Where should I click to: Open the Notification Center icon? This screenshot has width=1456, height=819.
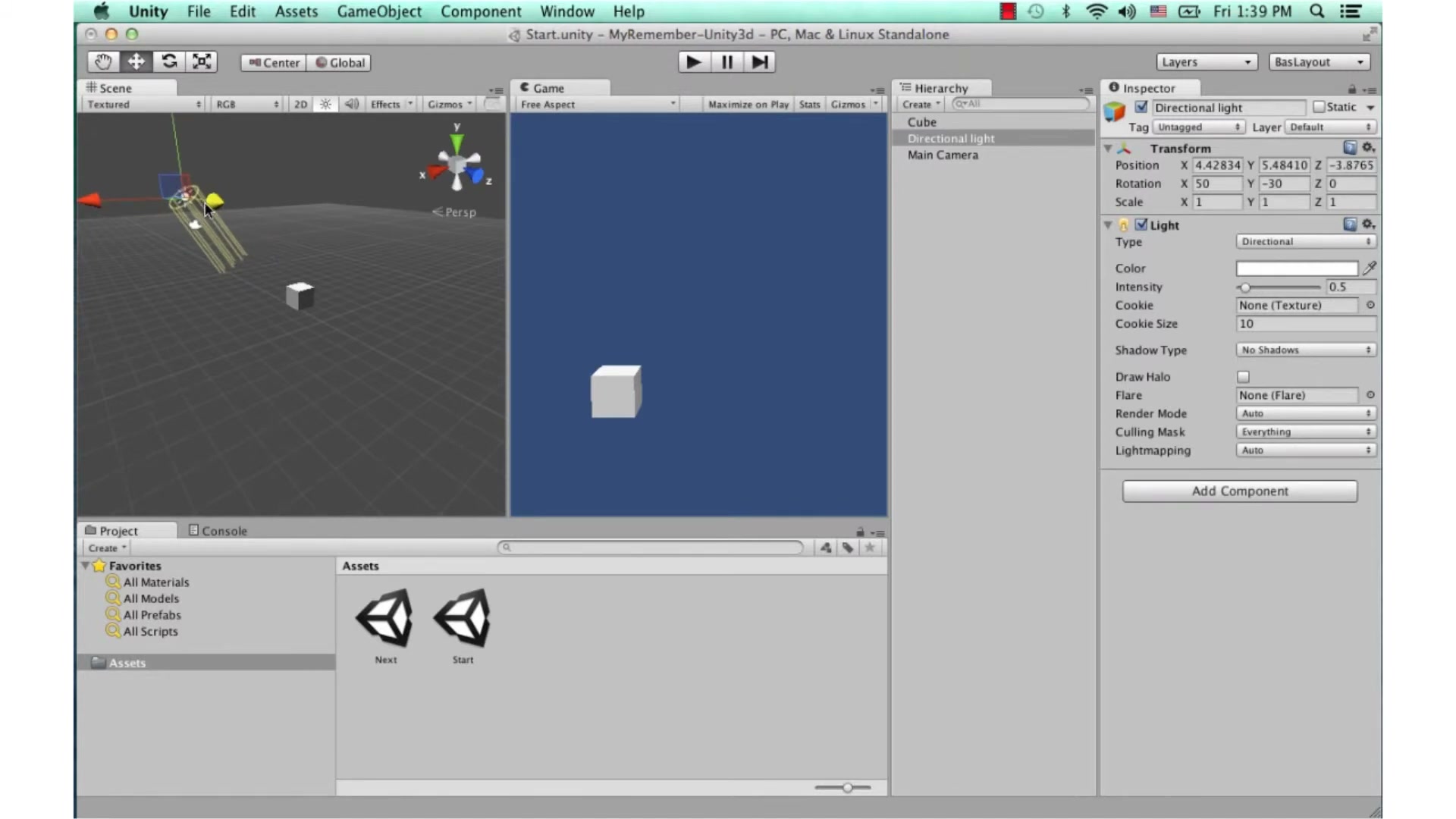coord(1351,11)
